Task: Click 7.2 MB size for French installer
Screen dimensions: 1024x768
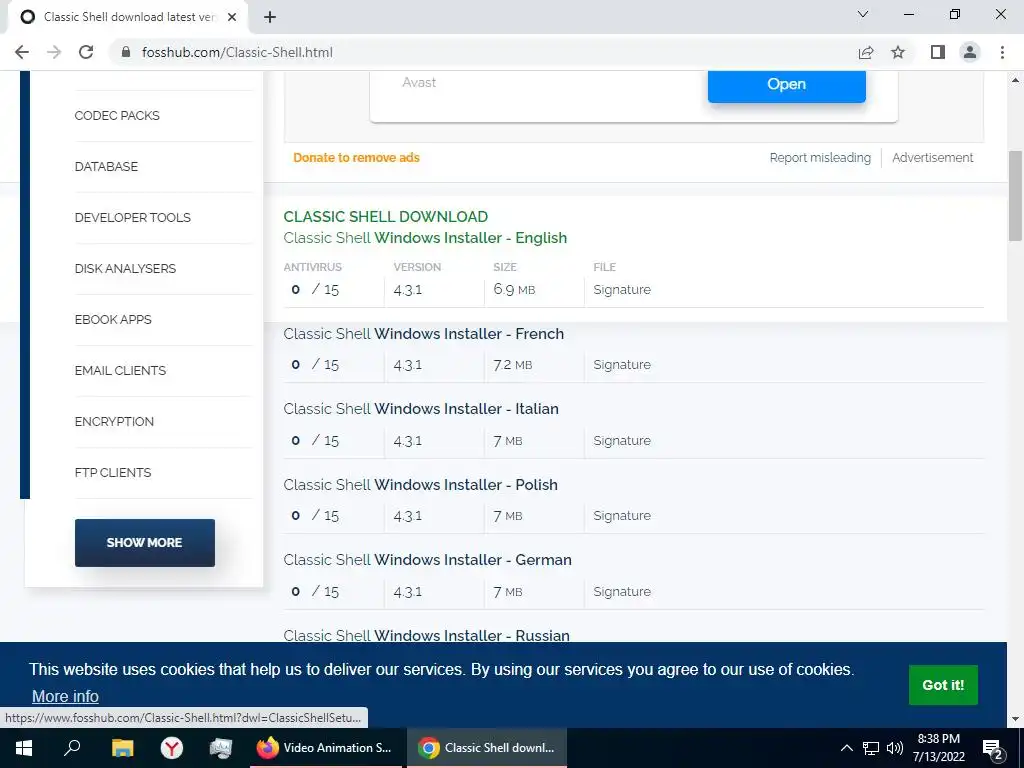Action: click(x=513, y=364)
